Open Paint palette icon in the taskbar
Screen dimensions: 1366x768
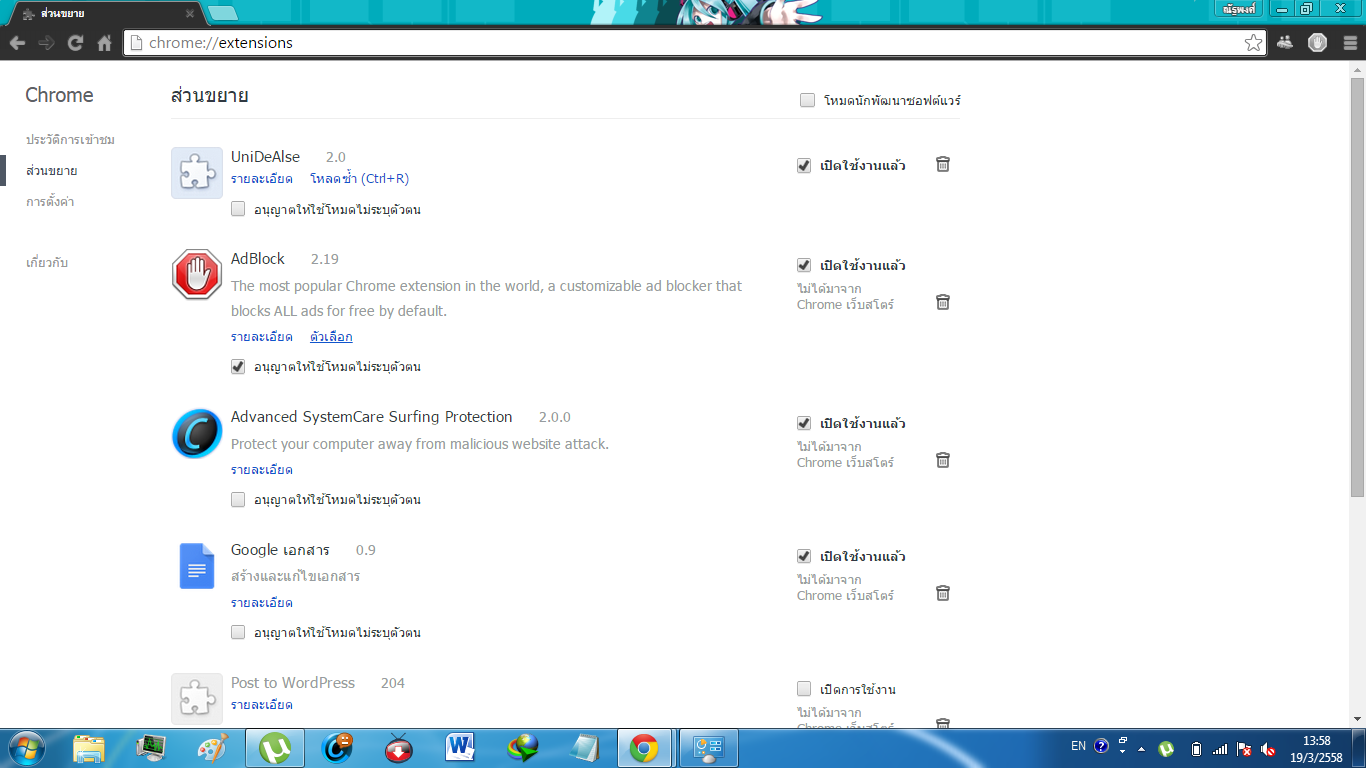(x=213, y=748)
